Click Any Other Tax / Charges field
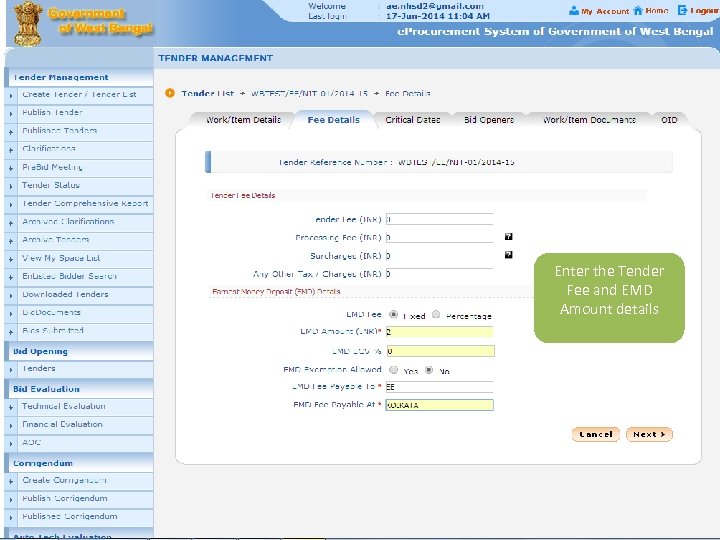The width and height of the screenshot is (720, 540). 439,274
